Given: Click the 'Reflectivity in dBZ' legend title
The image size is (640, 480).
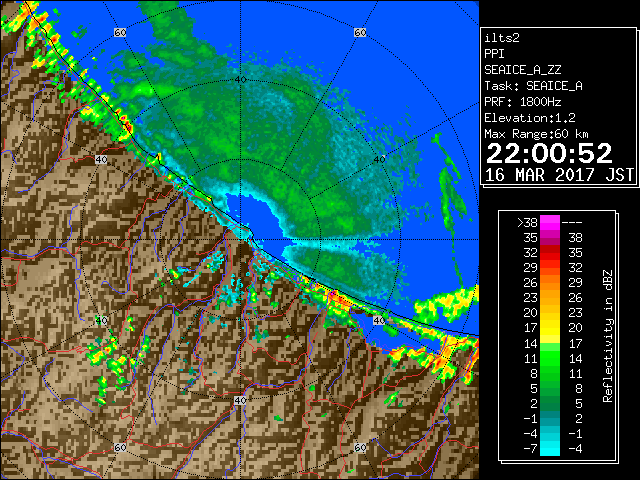Looking at the screenshot, I should (x=607, y=336).
